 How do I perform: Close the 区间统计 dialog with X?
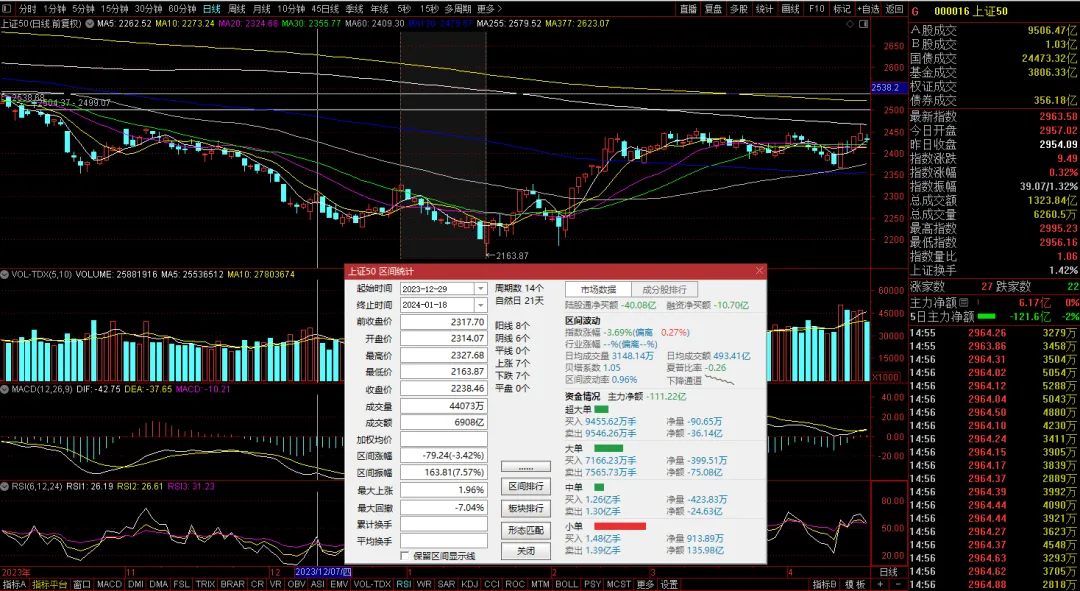[x=760, y=271]
